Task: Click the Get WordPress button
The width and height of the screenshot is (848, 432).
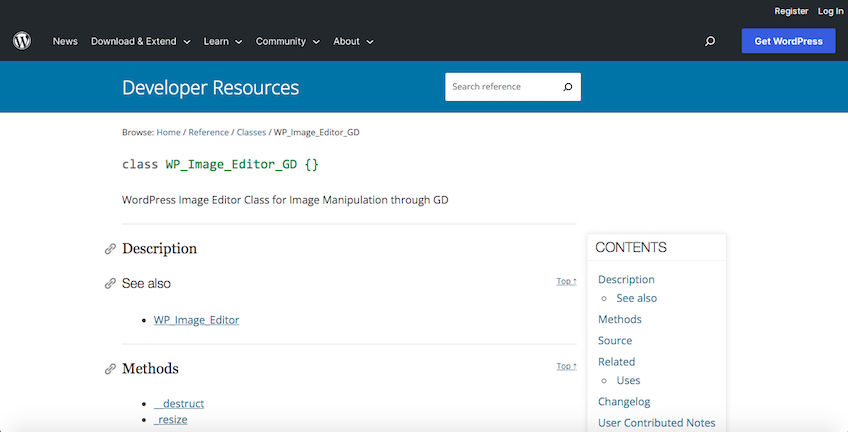Action: [x=789, y=41]
